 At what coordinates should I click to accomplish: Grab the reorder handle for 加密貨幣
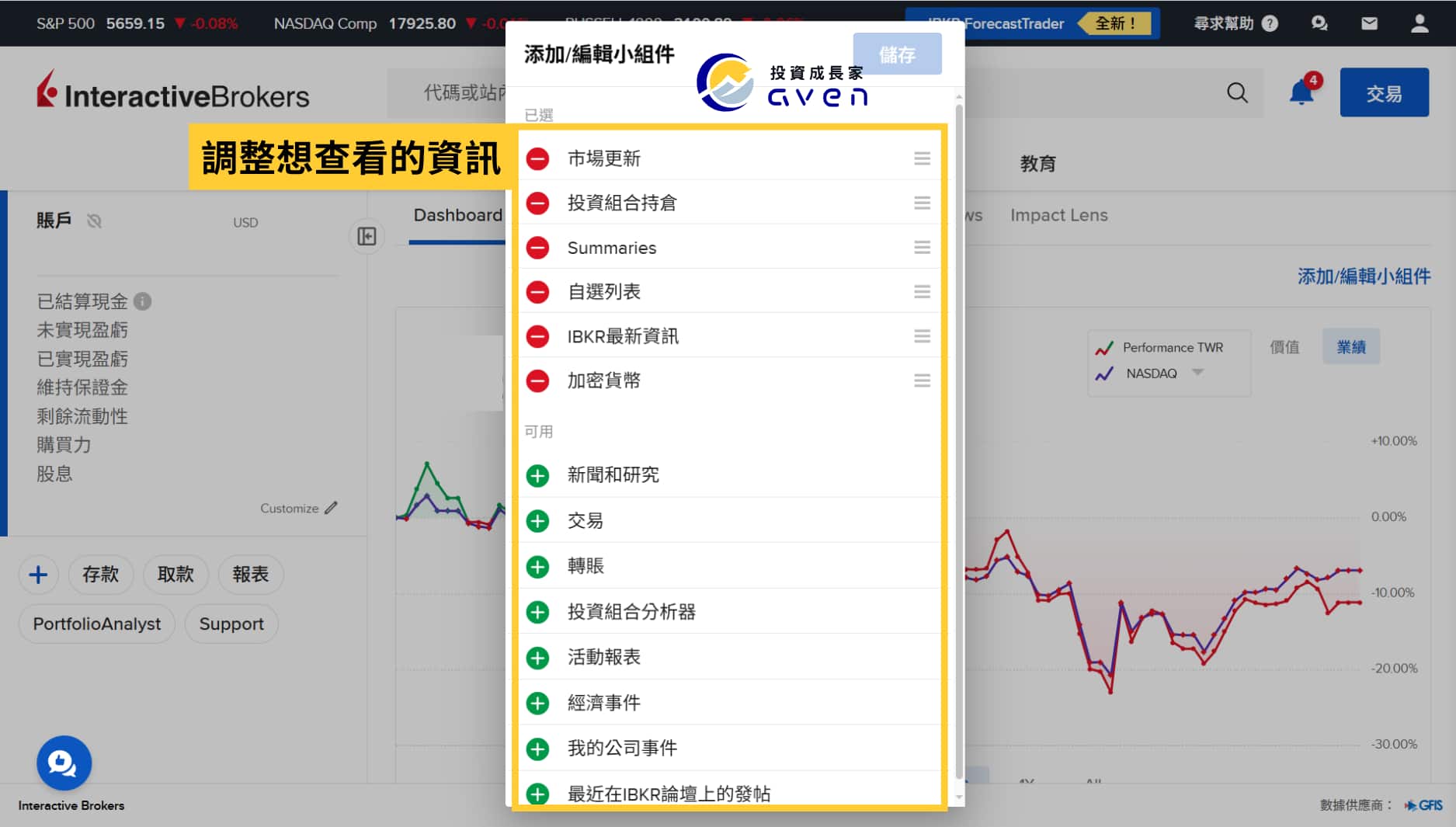[922, 380]
